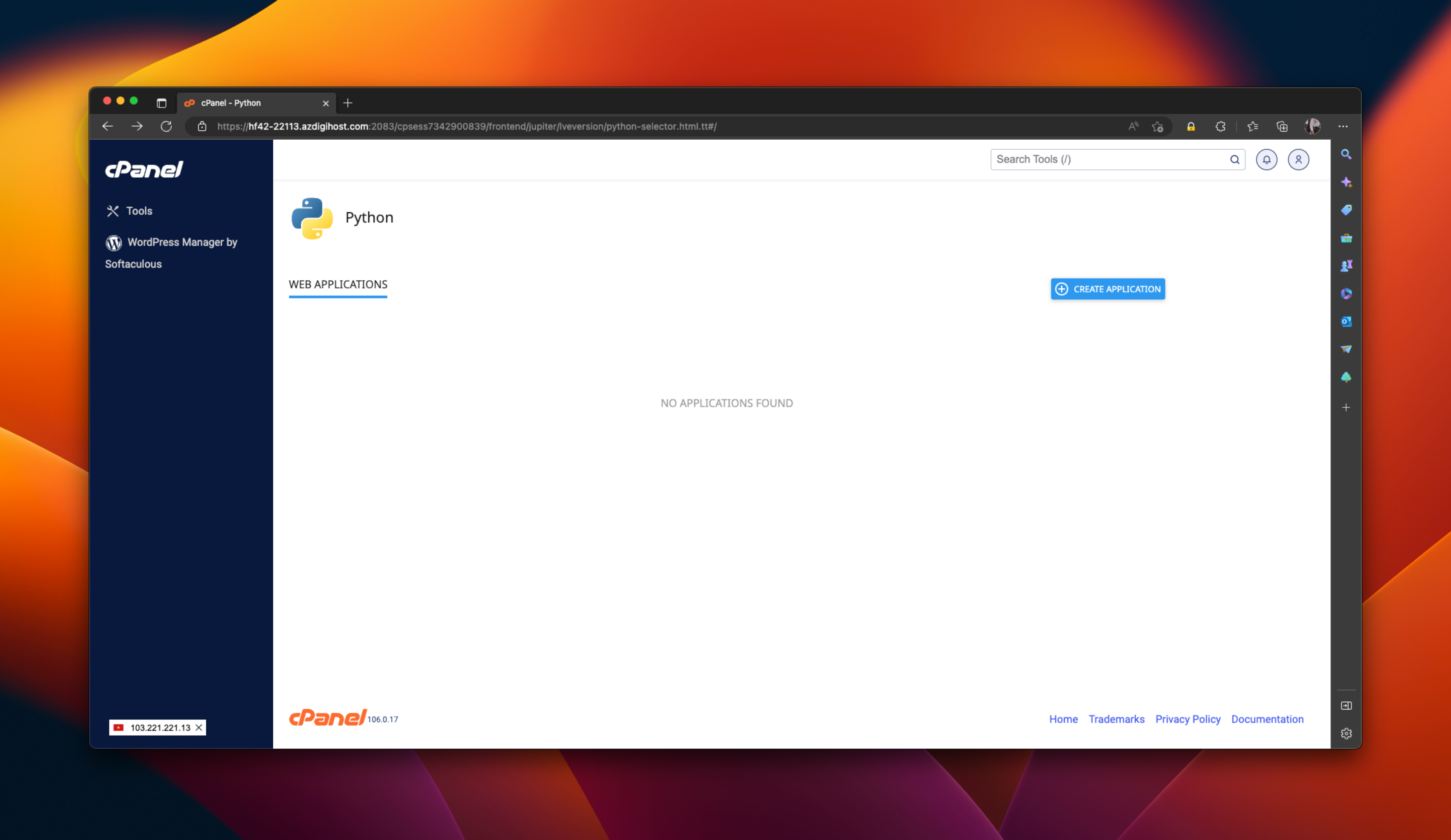Open the Edge favorites star list icon

pyautogui.click(x=1252, y=127)
